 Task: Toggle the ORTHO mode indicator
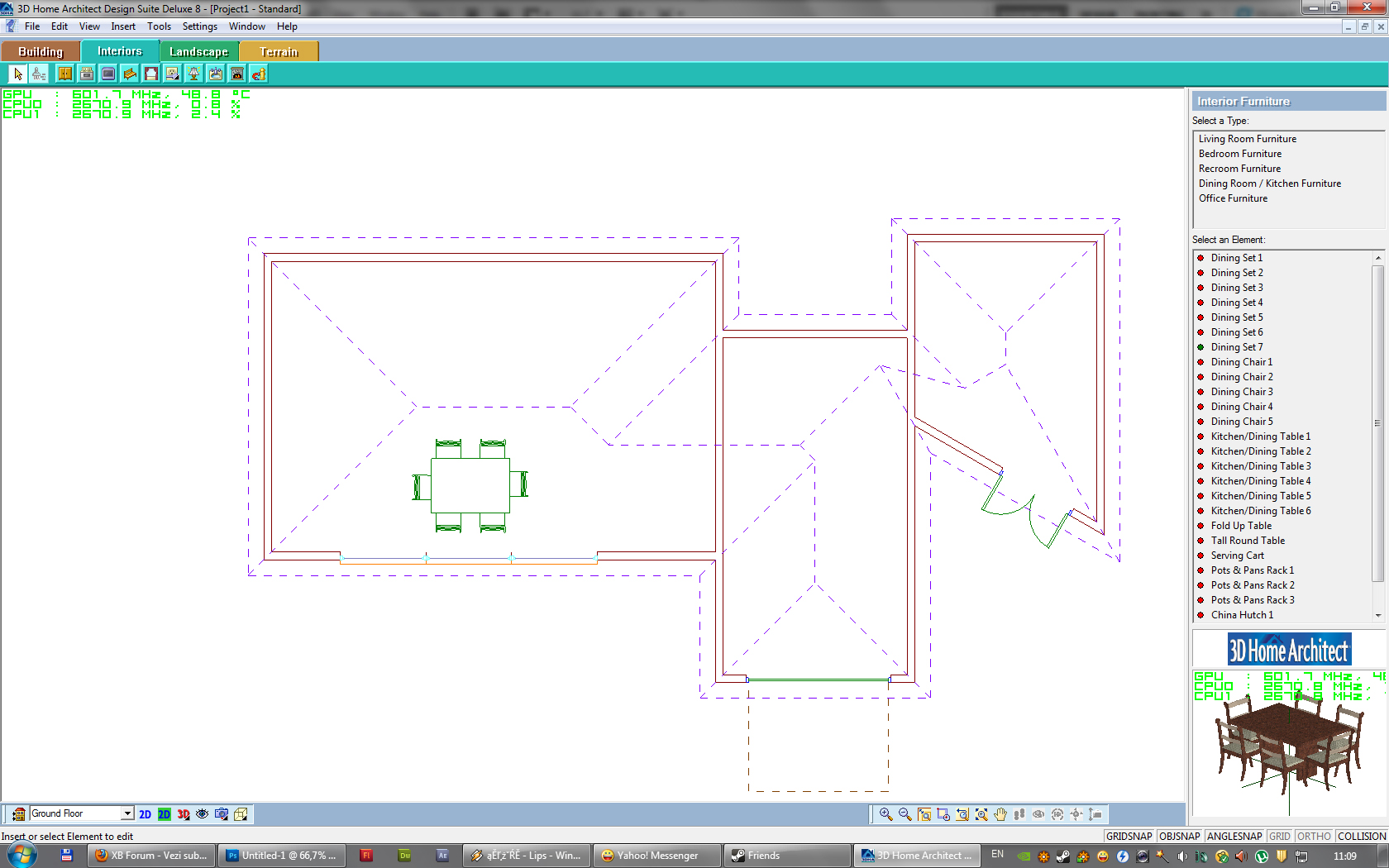(x=1314, y=836)
